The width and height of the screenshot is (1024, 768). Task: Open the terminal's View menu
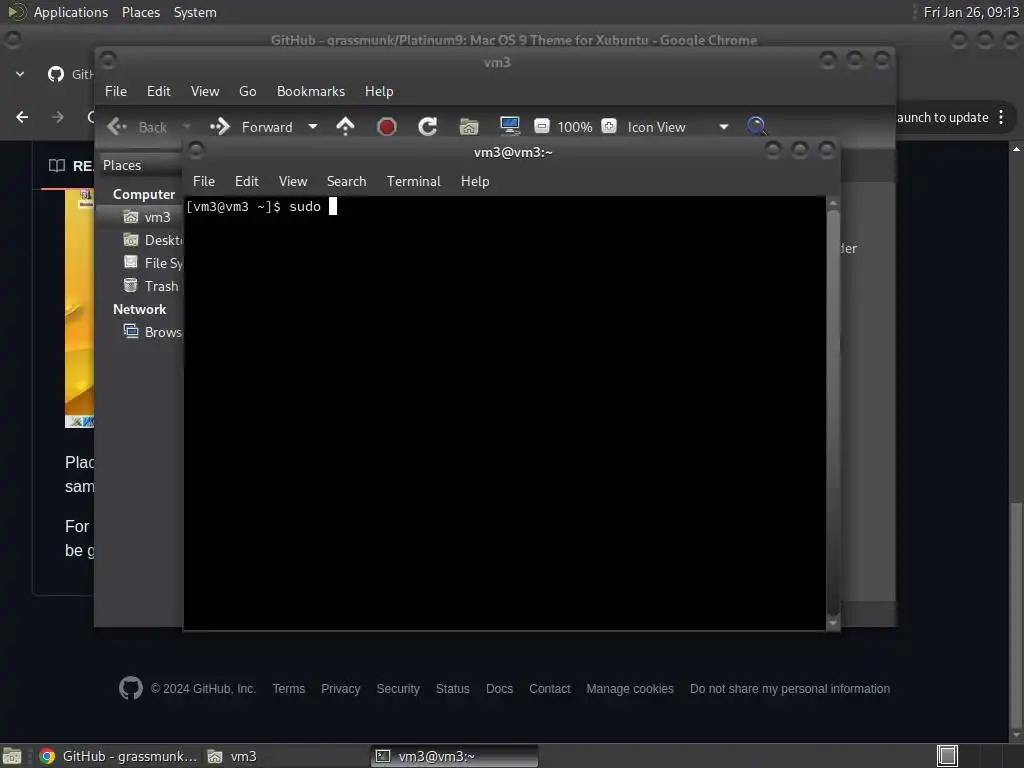click(x=293, y=181)
